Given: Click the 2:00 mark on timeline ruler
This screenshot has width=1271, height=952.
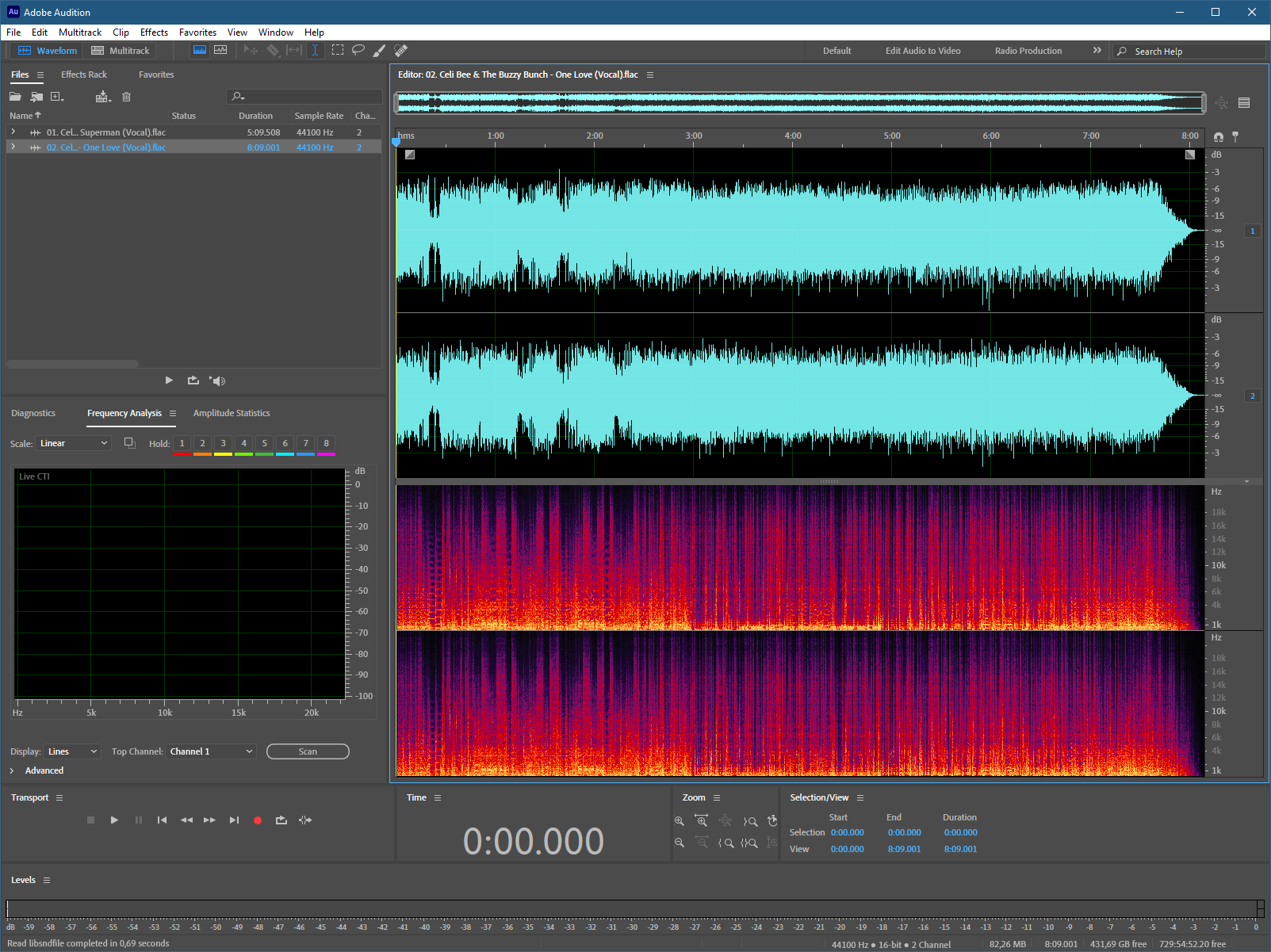Looking at the screenshot, I should pyautogui.click(x=595, y=136).
